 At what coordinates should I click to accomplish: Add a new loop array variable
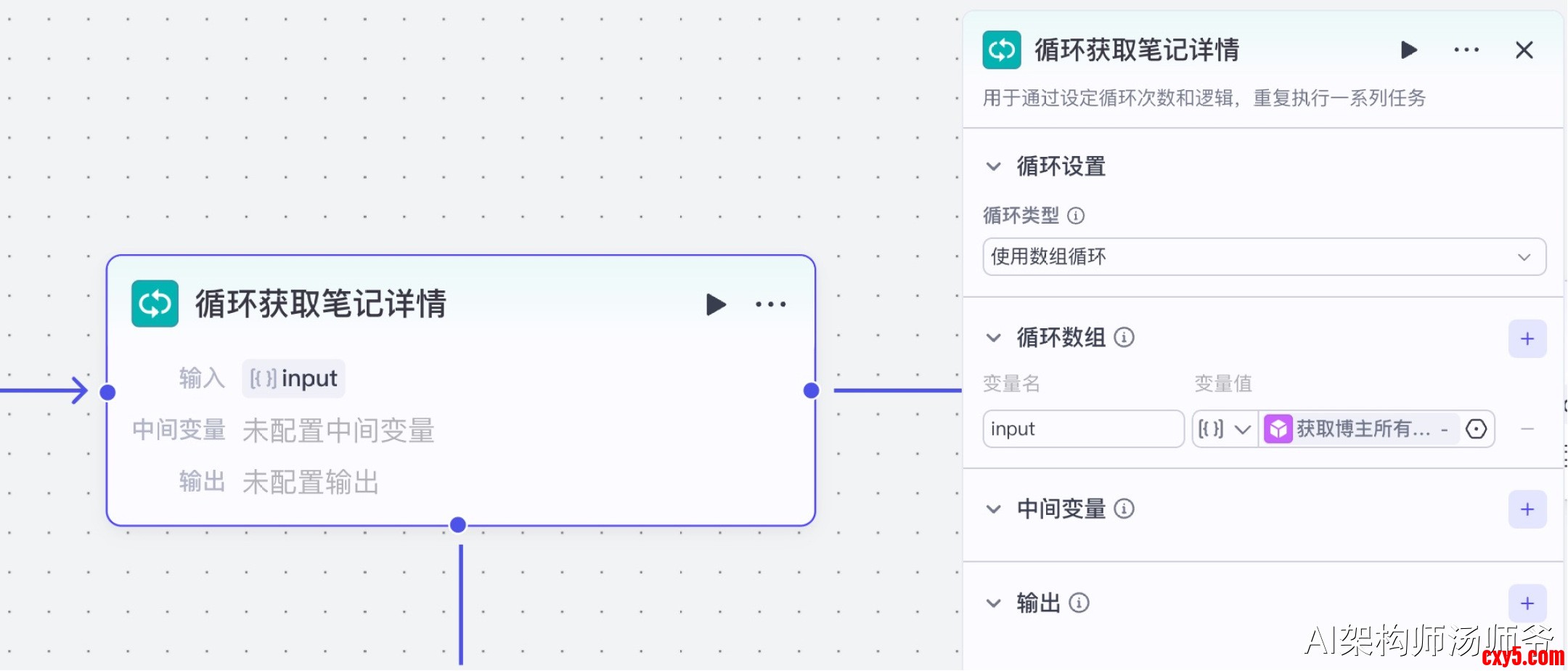coord(1527,339)
